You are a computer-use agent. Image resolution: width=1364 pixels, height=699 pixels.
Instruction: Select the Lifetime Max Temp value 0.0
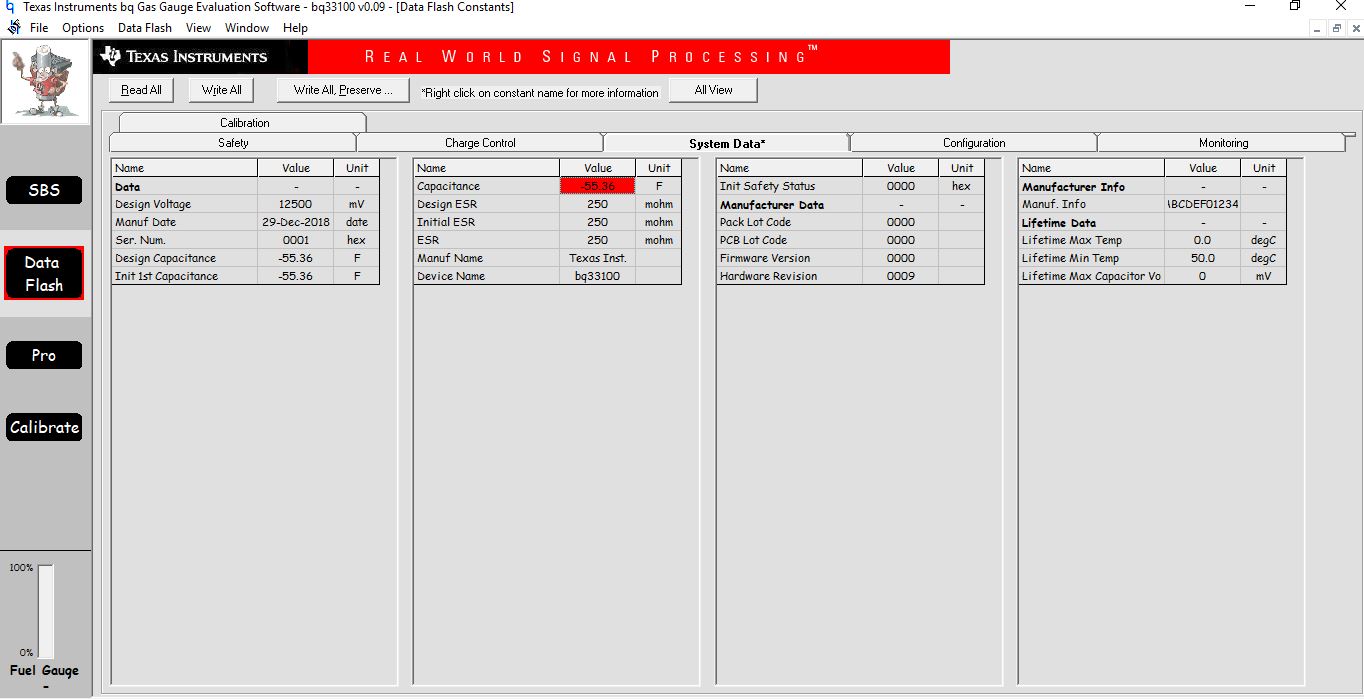1202,240
